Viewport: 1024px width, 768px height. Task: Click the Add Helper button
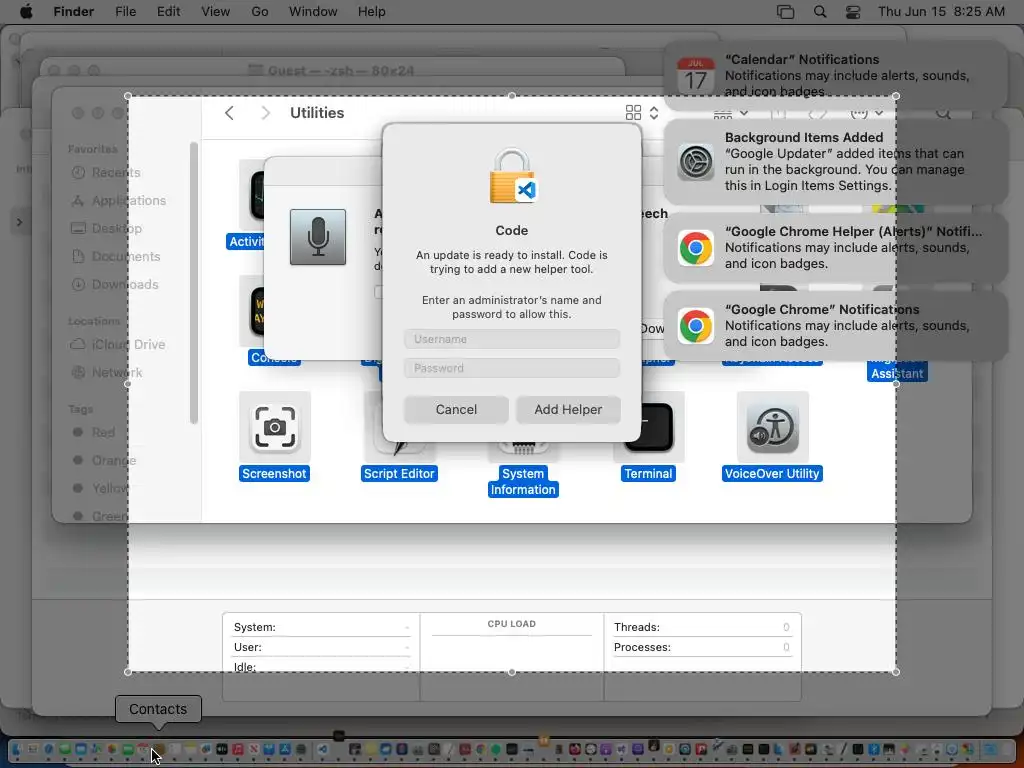568,409
